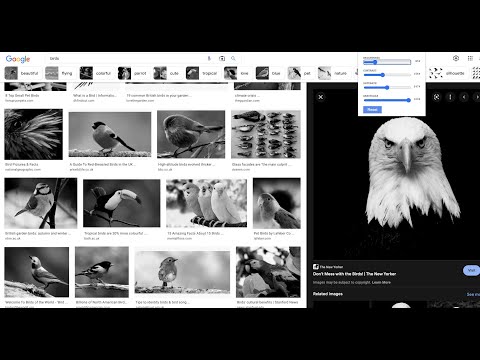Adjust the contrast slider in popup
Image resolution: width=480 pixels, height=360 pixels.
pos(387,75)
